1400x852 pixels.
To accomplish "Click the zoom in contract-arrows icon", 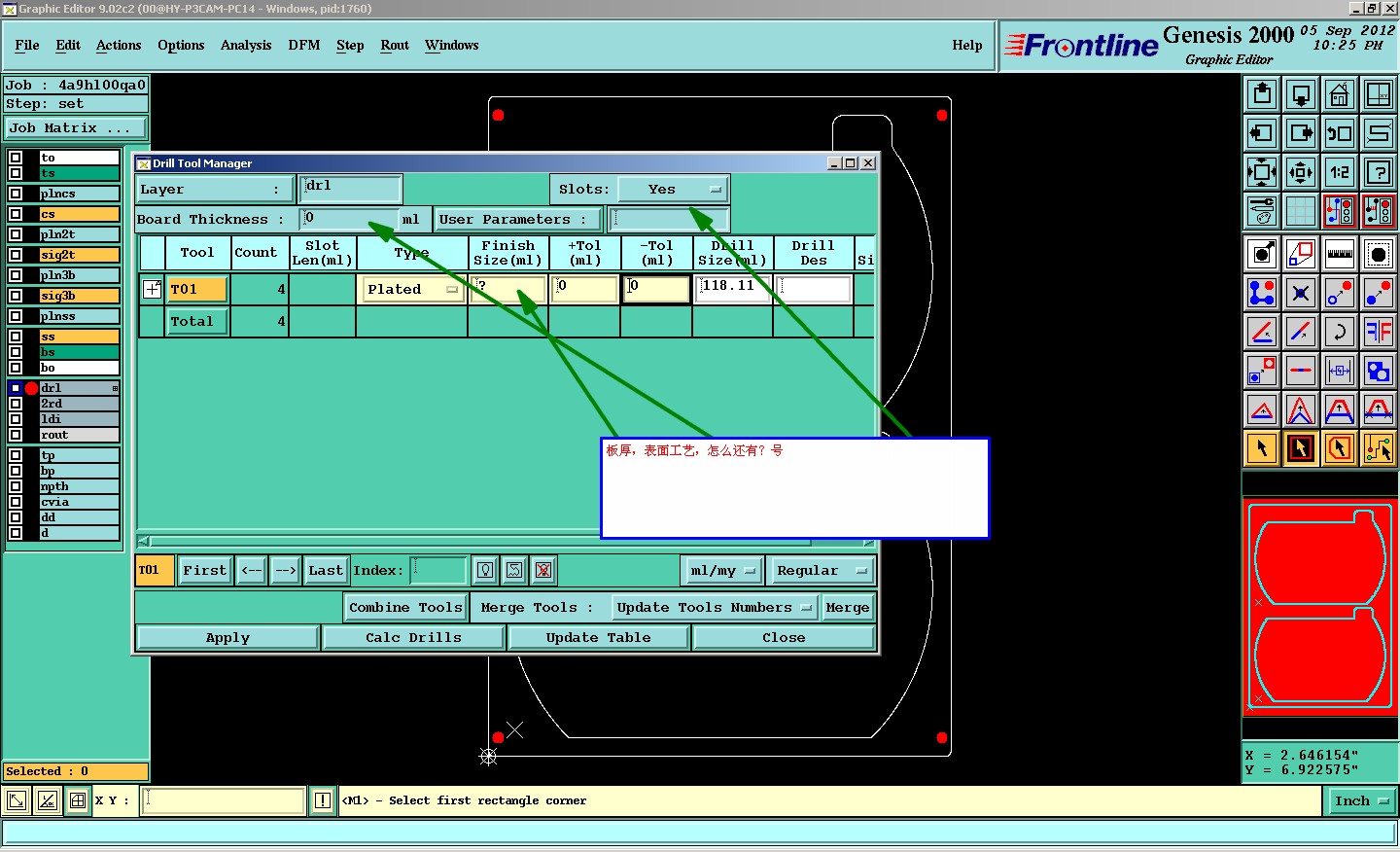I will click(x=1301, y=172).
